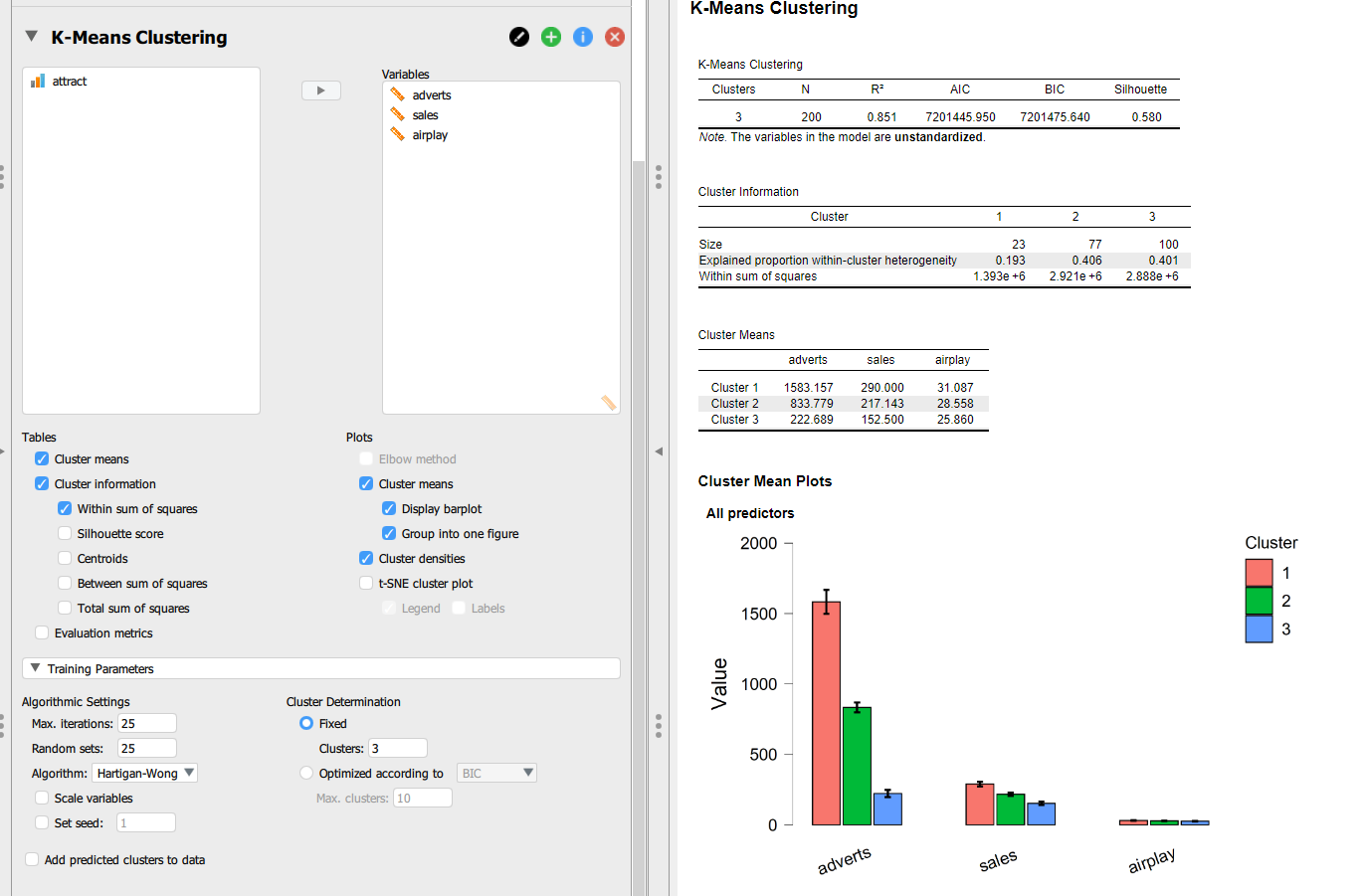Open the BIC optimization criterion dropdown

click(x=496, y=772)
